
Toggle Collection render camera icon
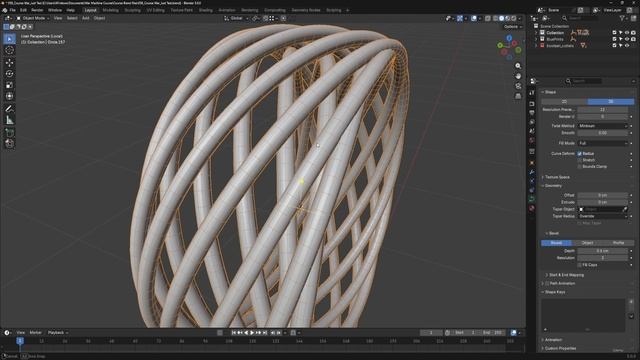(633, 33)
